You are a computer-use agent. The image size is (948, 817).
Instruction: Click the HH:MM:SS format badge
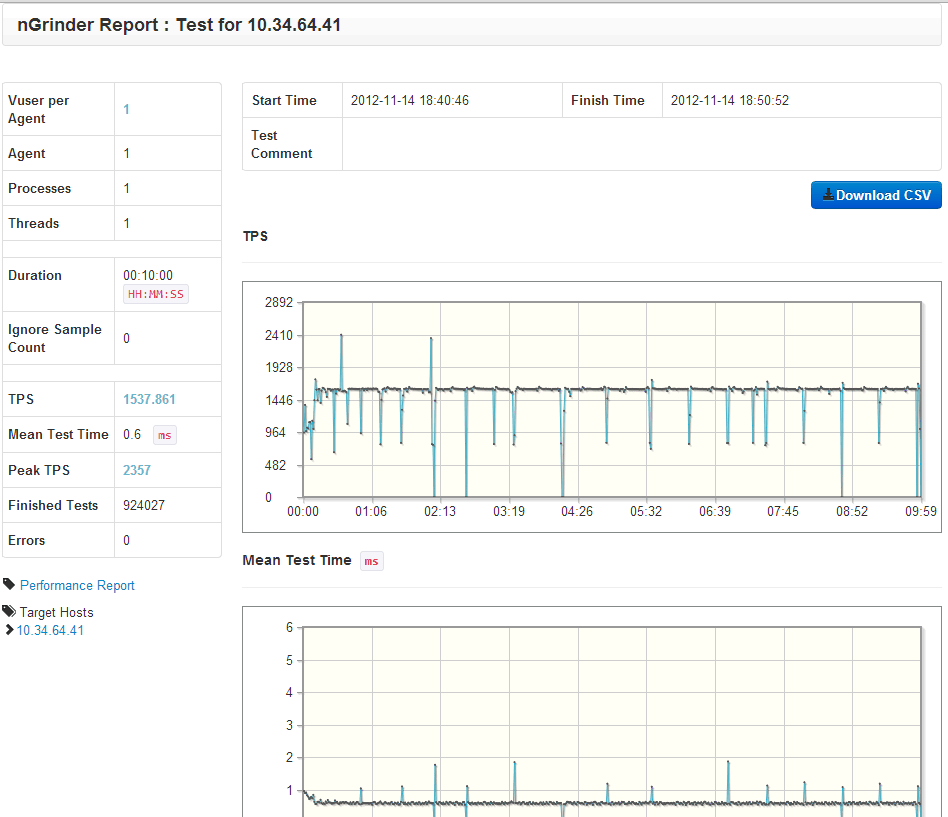point(156,295)
